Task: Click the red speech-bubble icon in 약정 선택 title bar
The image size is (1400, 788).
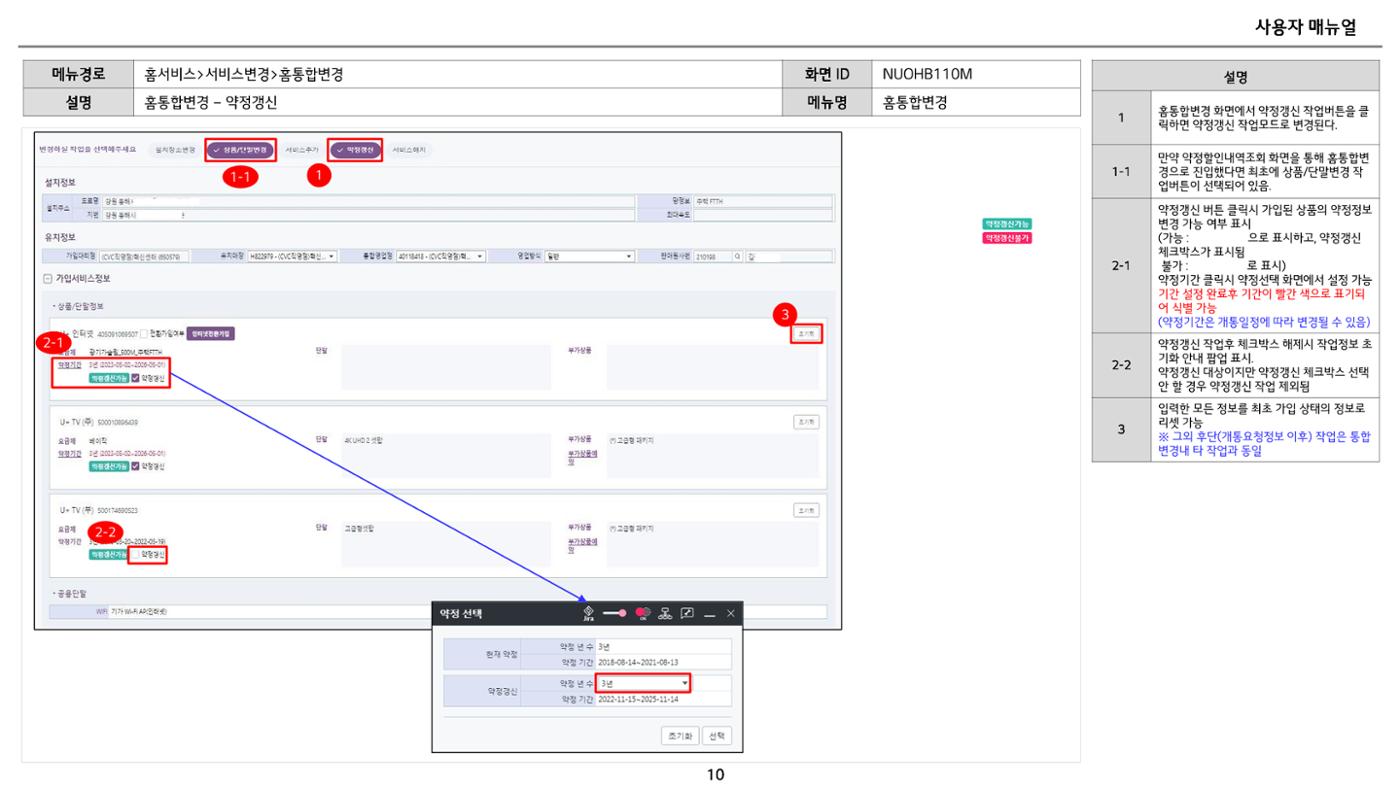Action: (x=643, y=613)
